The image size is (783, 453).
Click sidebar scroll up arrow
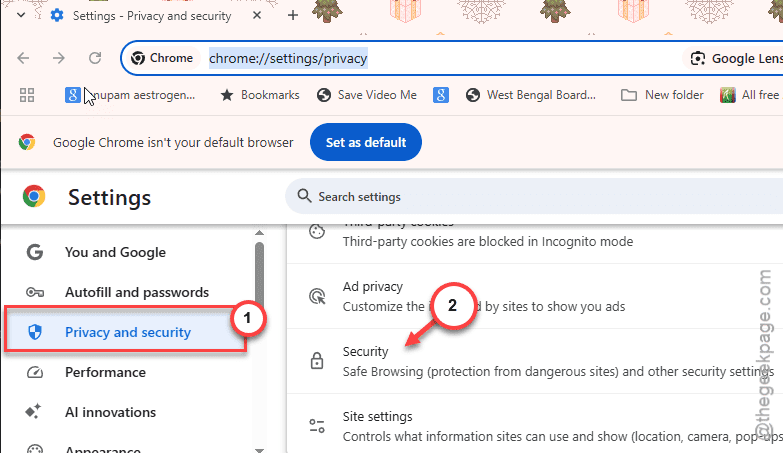[259, 233]
